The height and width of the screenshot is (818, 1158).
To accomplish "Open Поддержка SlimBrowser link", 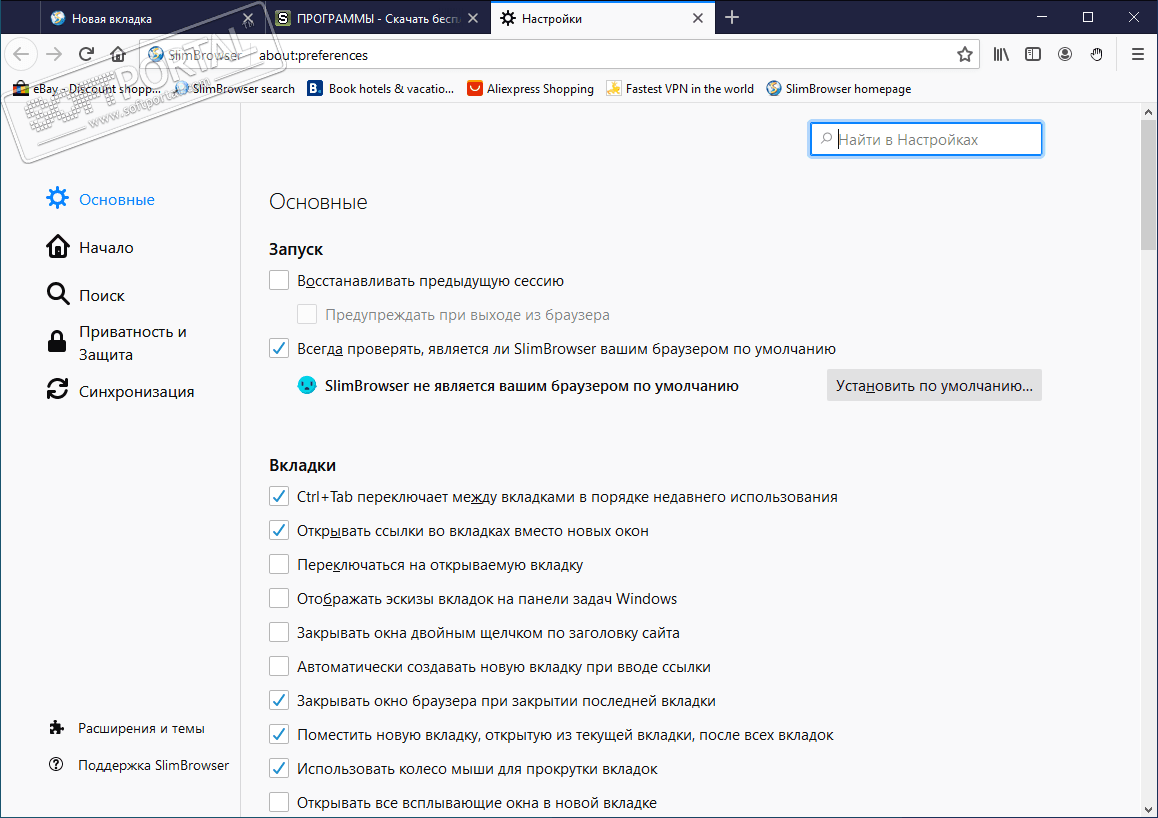I will tap(139, 765).
